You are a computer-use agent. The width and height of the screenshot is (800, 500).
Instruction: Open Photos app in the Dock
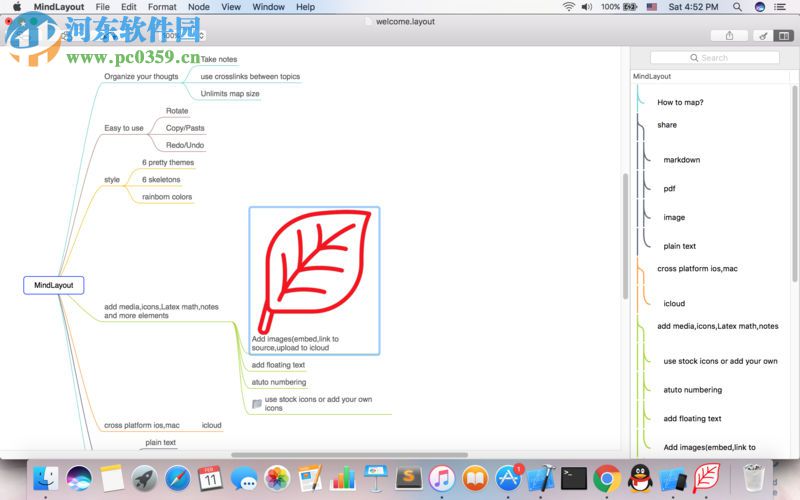(x=277, y=479)
